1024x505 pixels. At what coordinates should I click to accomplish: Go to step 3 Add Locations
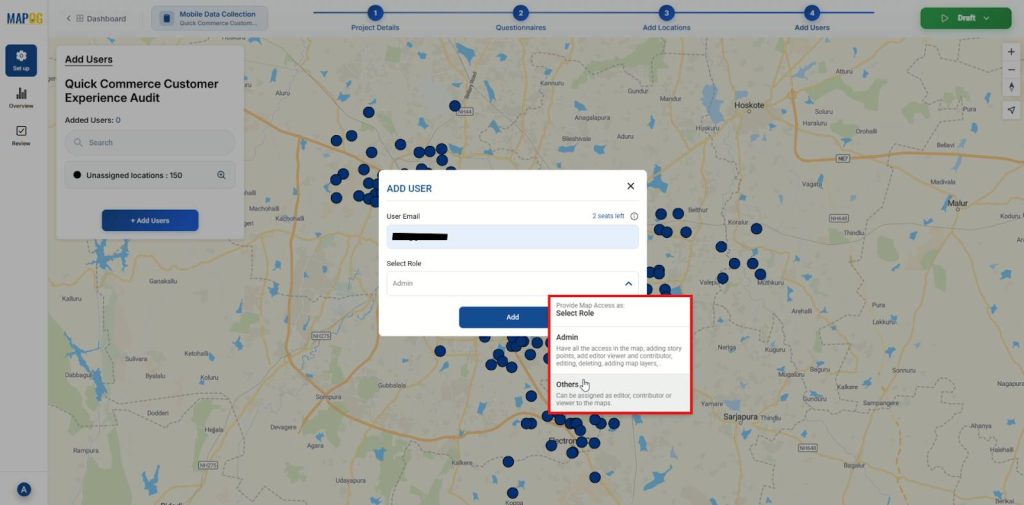point(666,18)
